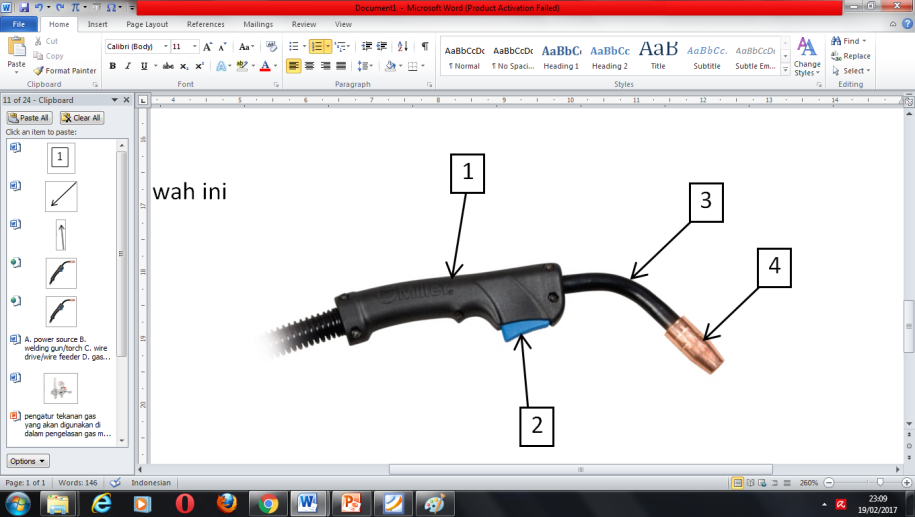
Task: Clear formatting from selected text
Action: point(270,46)
